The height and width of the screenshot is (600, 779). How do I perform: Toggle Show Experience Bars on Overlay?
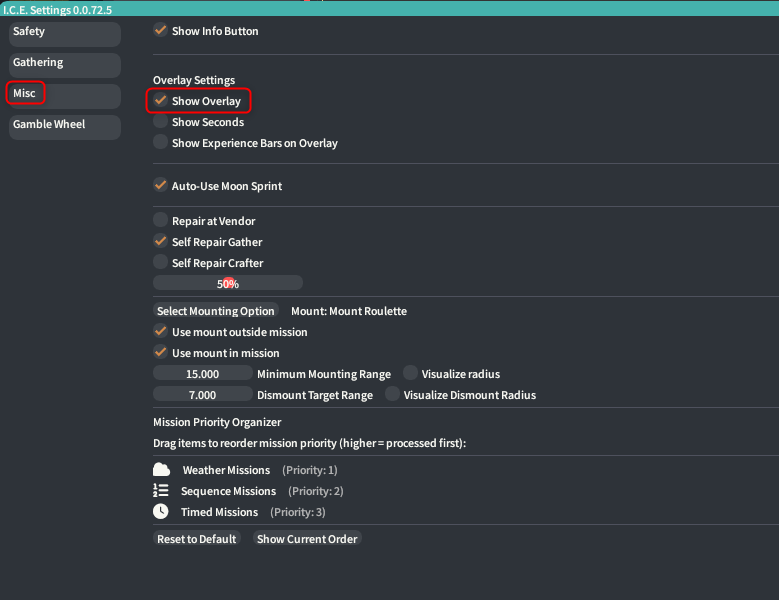160,143
